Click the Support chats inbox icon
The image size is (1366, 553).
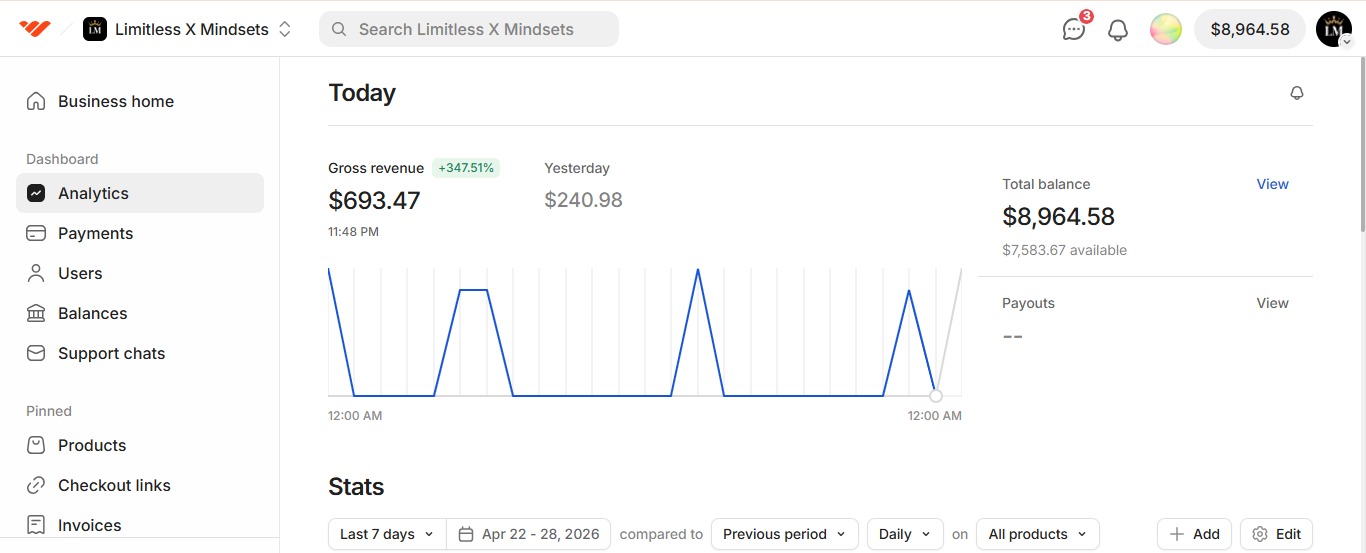point(36,353)
